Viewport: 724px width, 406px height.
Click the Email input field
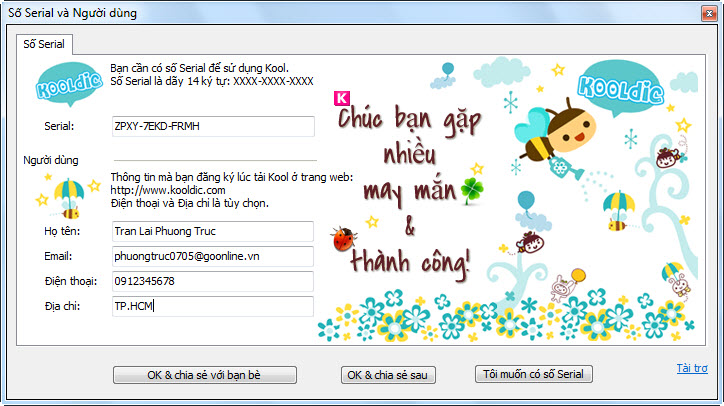pyautogui.click(x=214, y=256)
